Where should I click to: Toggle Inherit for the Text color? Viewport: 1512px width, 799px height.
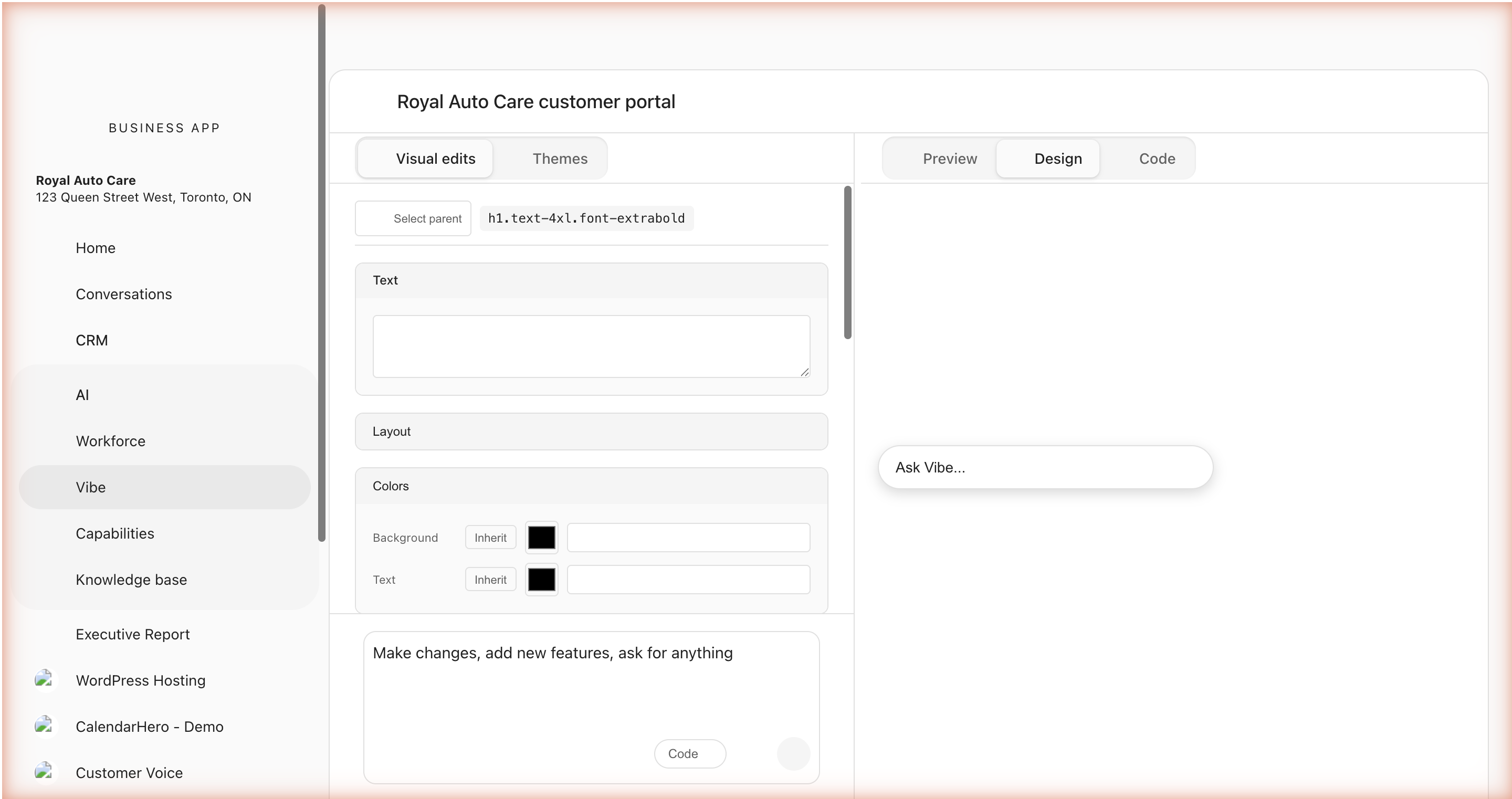[489, 580]
